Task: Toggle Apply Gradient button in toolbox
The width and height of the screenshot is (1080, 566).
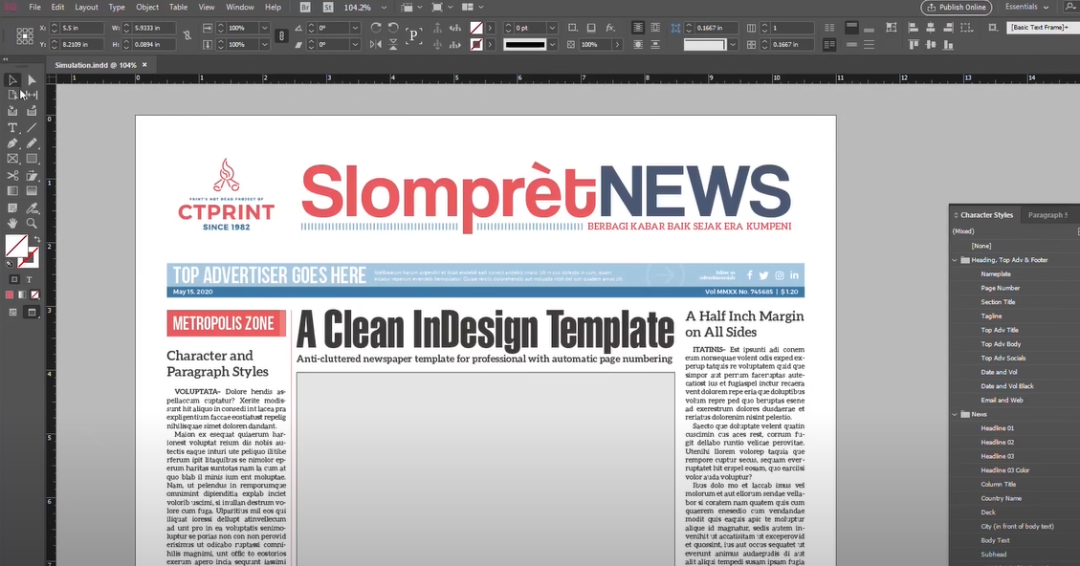Action: [x=22, y=295]
